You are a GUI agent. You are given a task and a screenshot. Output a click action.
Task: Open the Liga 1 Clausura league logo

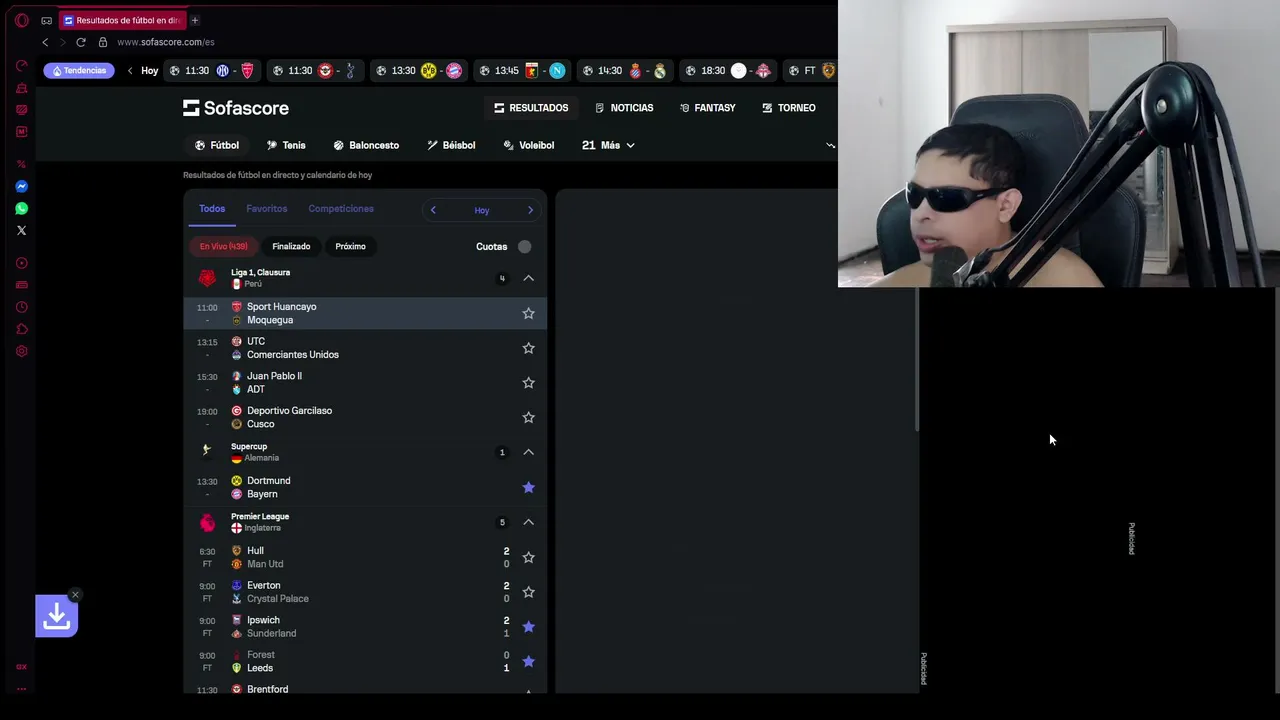pyautogui.click(x=207, y=278)
